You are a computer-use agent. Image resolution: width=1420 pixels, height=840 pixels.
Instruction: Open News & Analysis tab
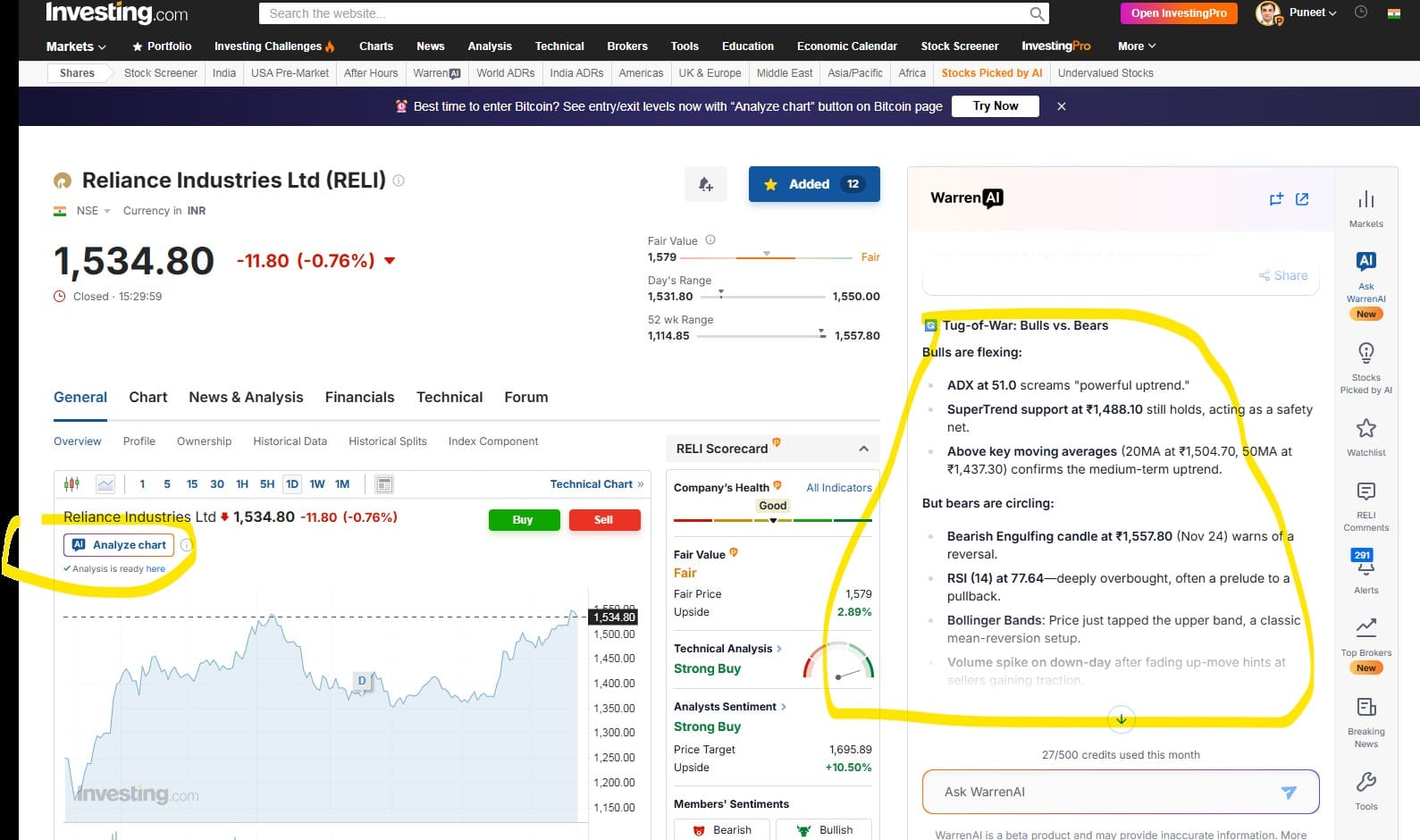[246, 398]
